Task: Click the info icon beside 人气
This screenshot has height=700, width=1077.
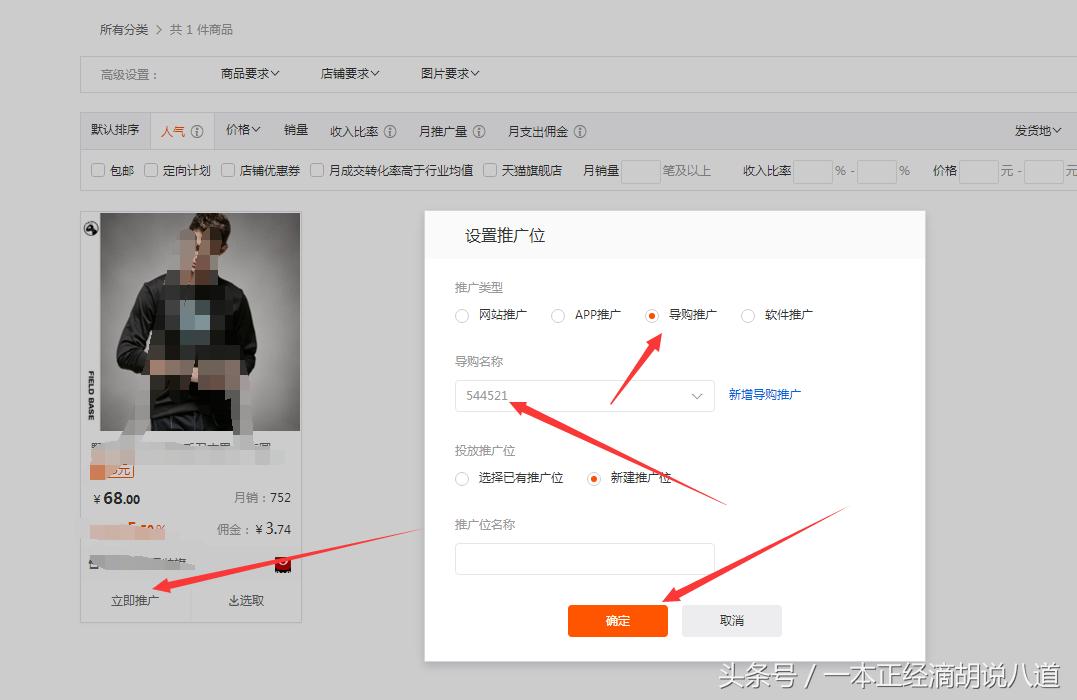Action: tap(199, 131)
